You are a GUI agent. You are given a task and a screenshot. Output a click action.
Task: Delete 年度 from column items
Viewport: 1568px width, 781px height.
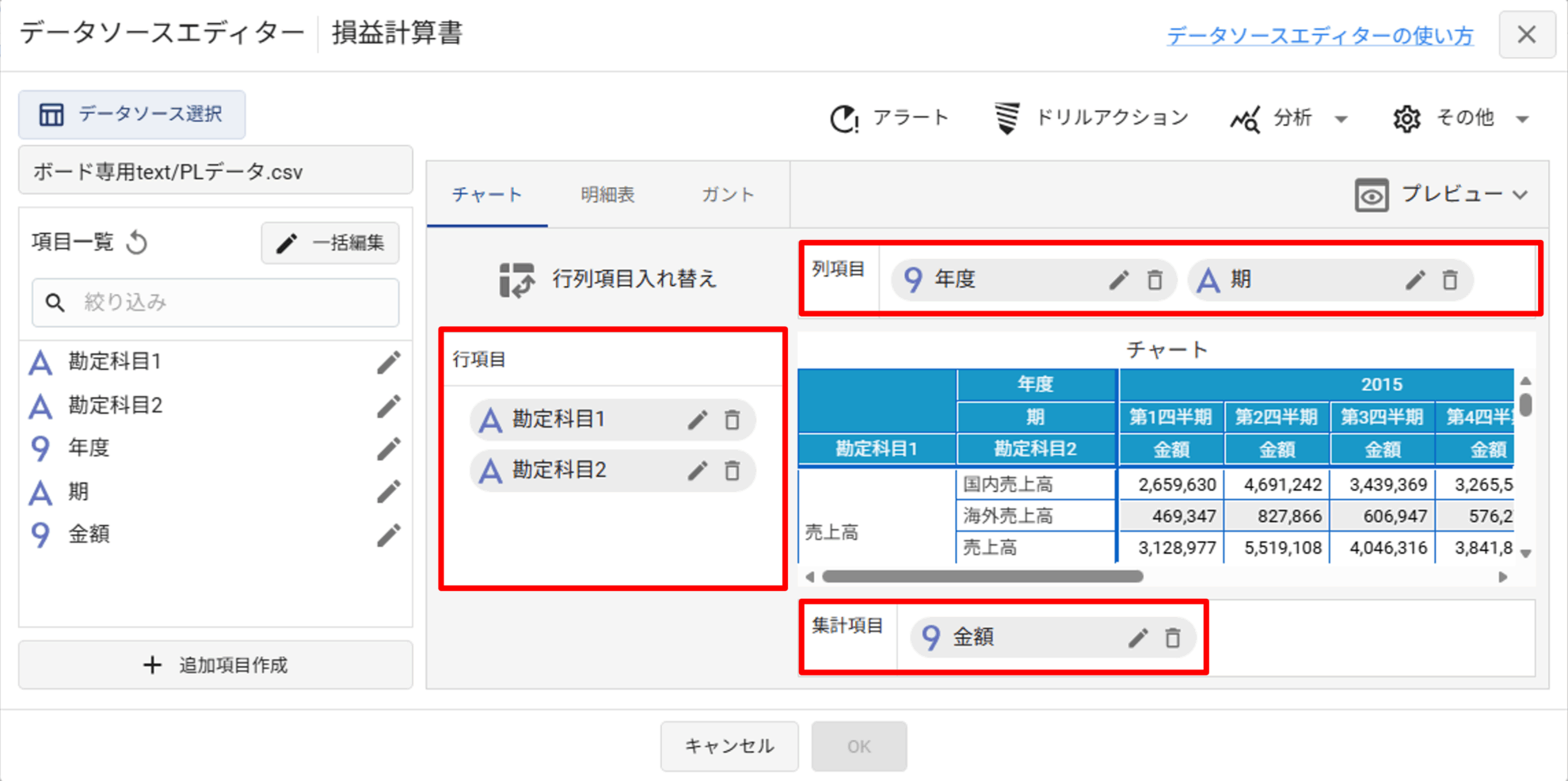[1155, 280]
